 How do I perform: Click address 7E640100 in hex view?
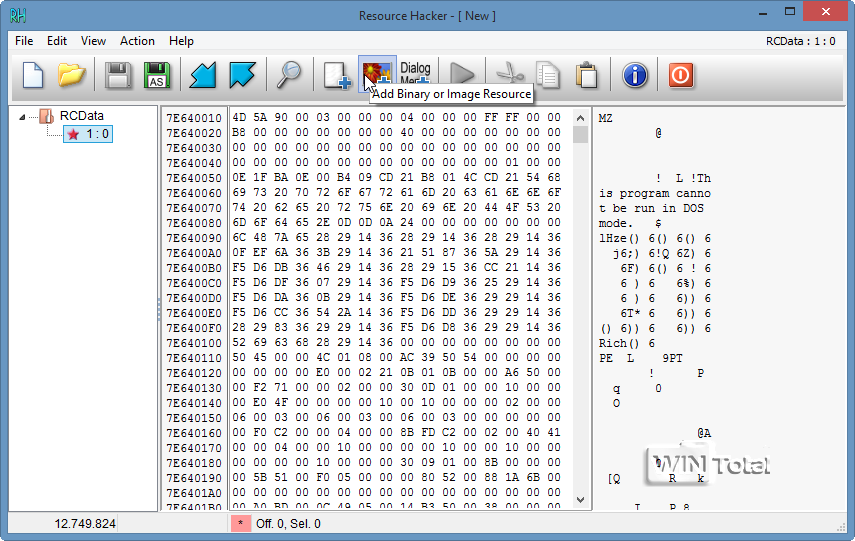[194, 343]
